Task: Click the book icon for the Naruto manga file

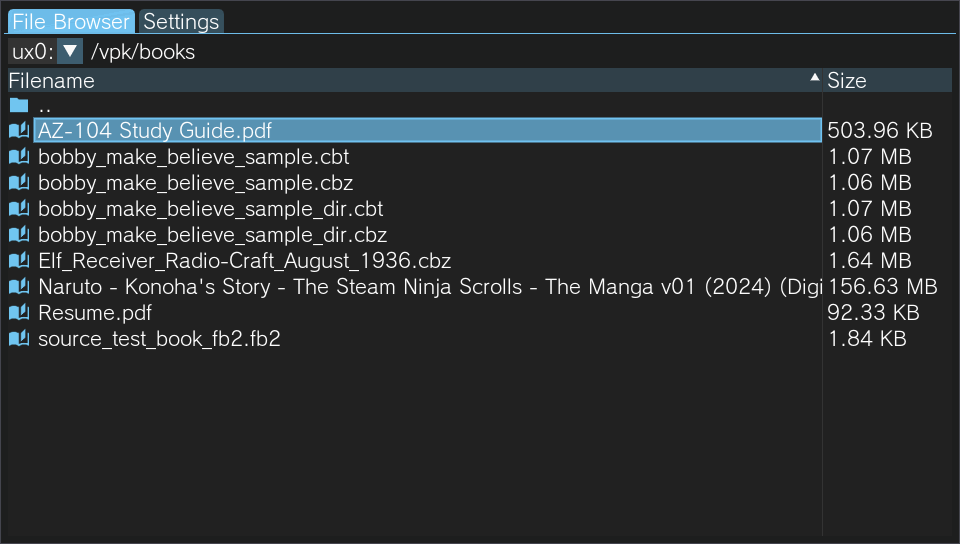Action: pyautogui.click(x=19, y=286)
